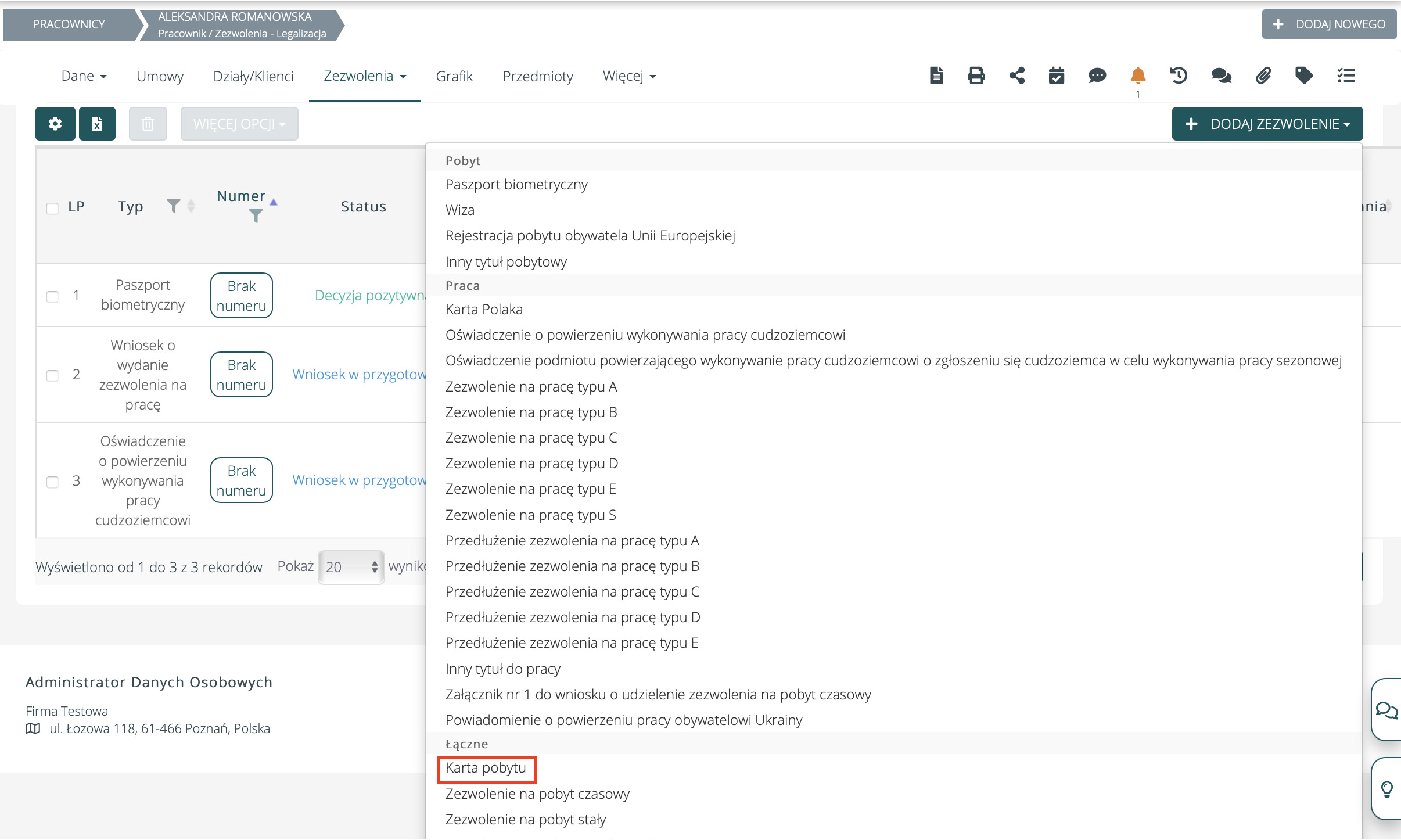The image size is (1401, 840).
Task: Click the calendar check icon
Action: click(1056, 76)
